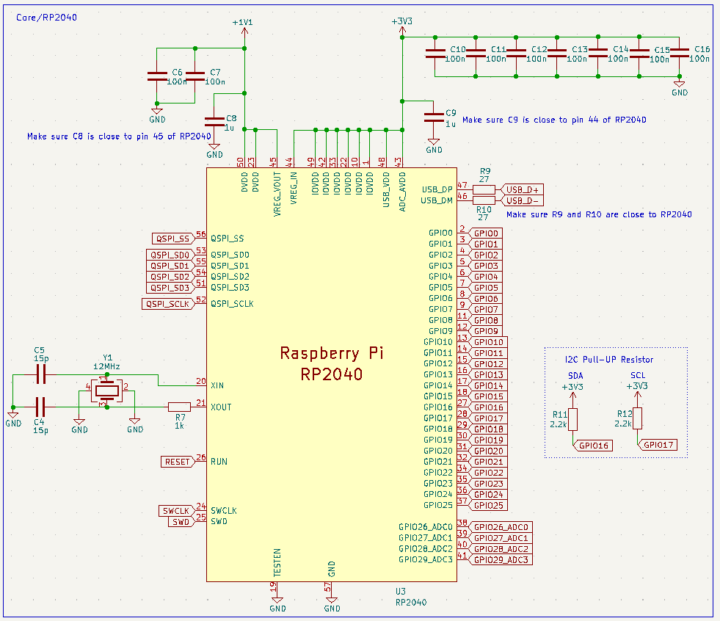Select the Raspberry Pi RP2040 chip title text
Image resolution: width=720 pixels, height=621 pixels.
[x=331, y=363]
